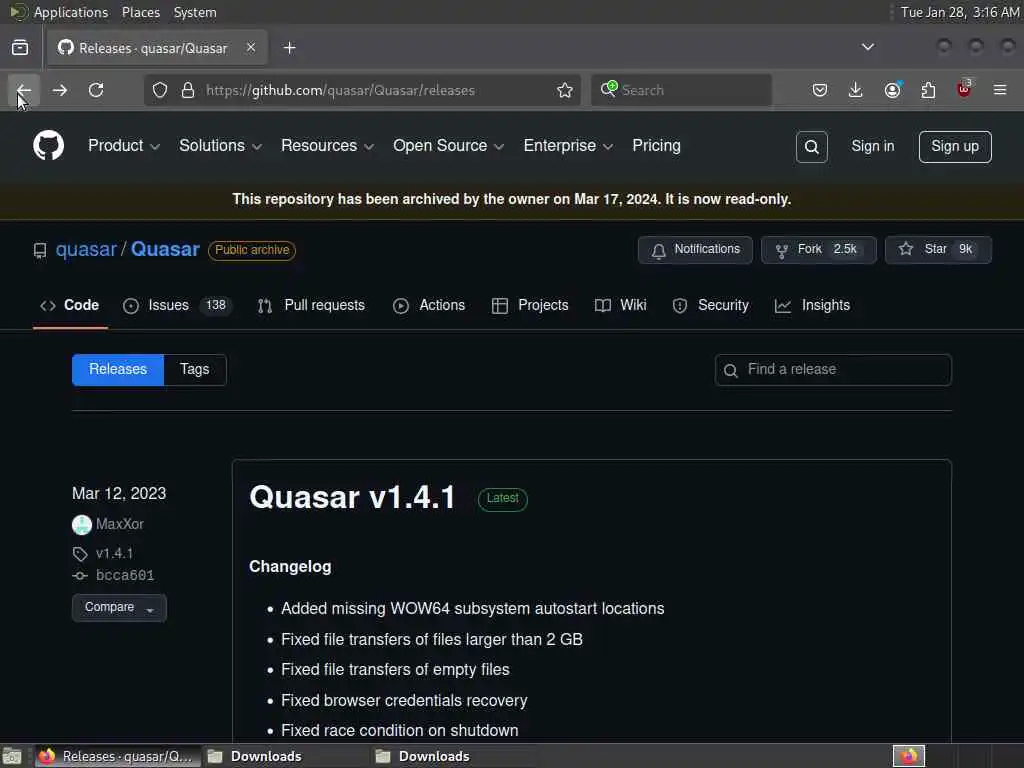Open the Quasar repository link
Viewport: 1024px width, 768px height.
pos(165,249)
